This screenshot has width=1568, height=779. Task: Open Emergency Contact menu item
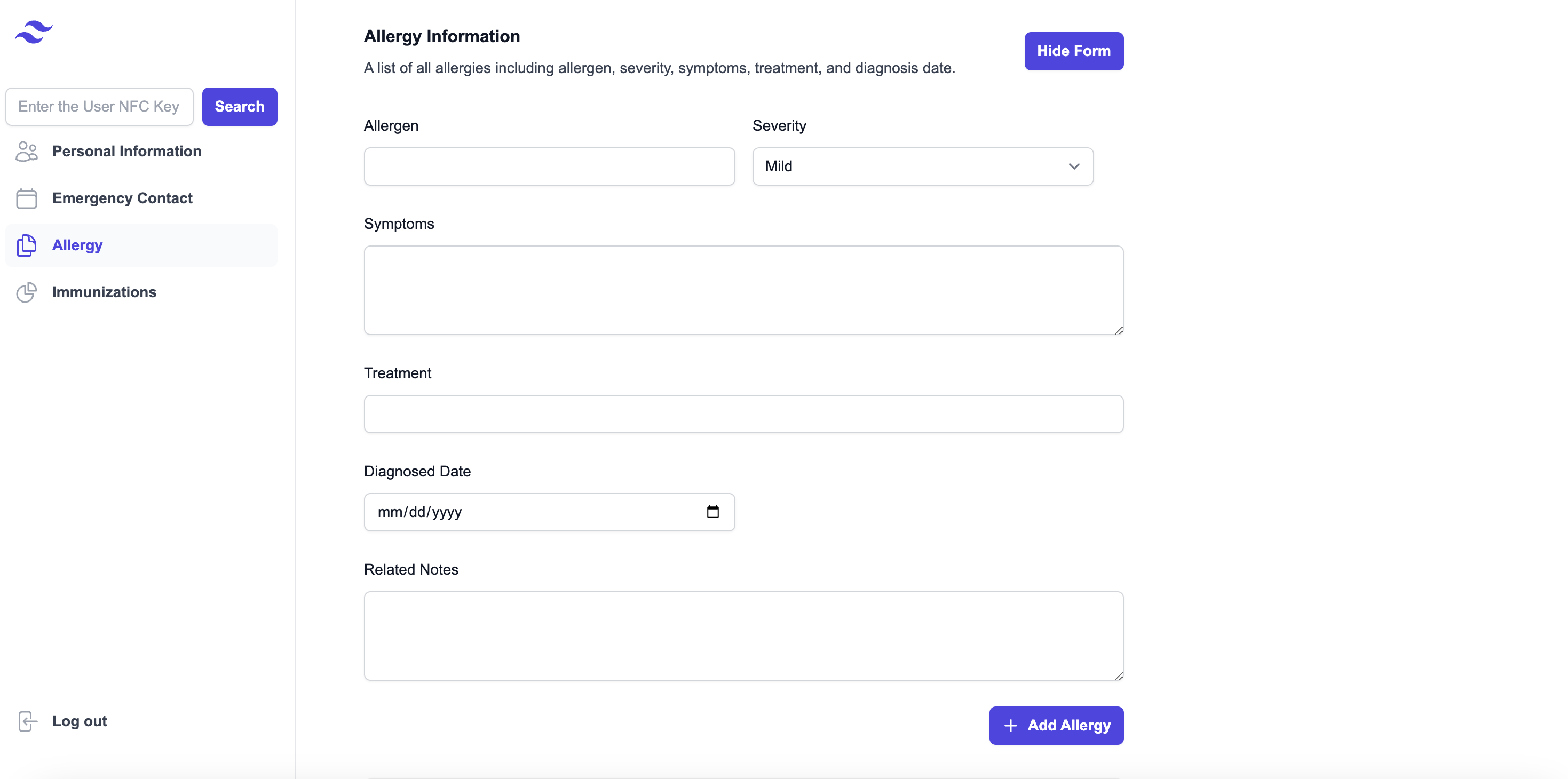click(122, 198)
